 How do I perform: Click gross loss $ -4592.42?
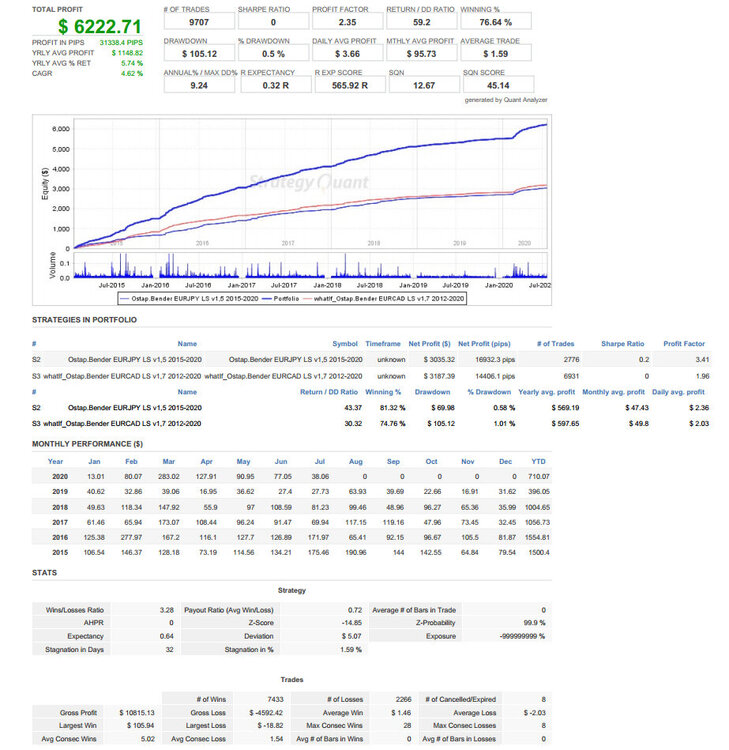pyautogui.click(x=266, y=713)
